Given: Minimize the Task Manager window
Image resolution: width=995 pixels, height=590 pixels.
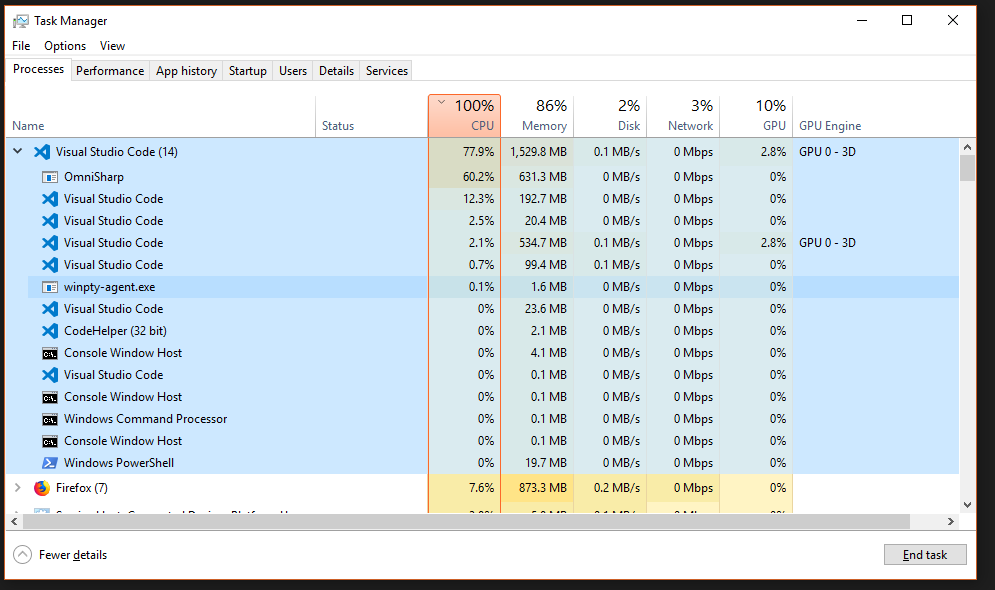Looking at the screenshot, I should pos(862,20).
